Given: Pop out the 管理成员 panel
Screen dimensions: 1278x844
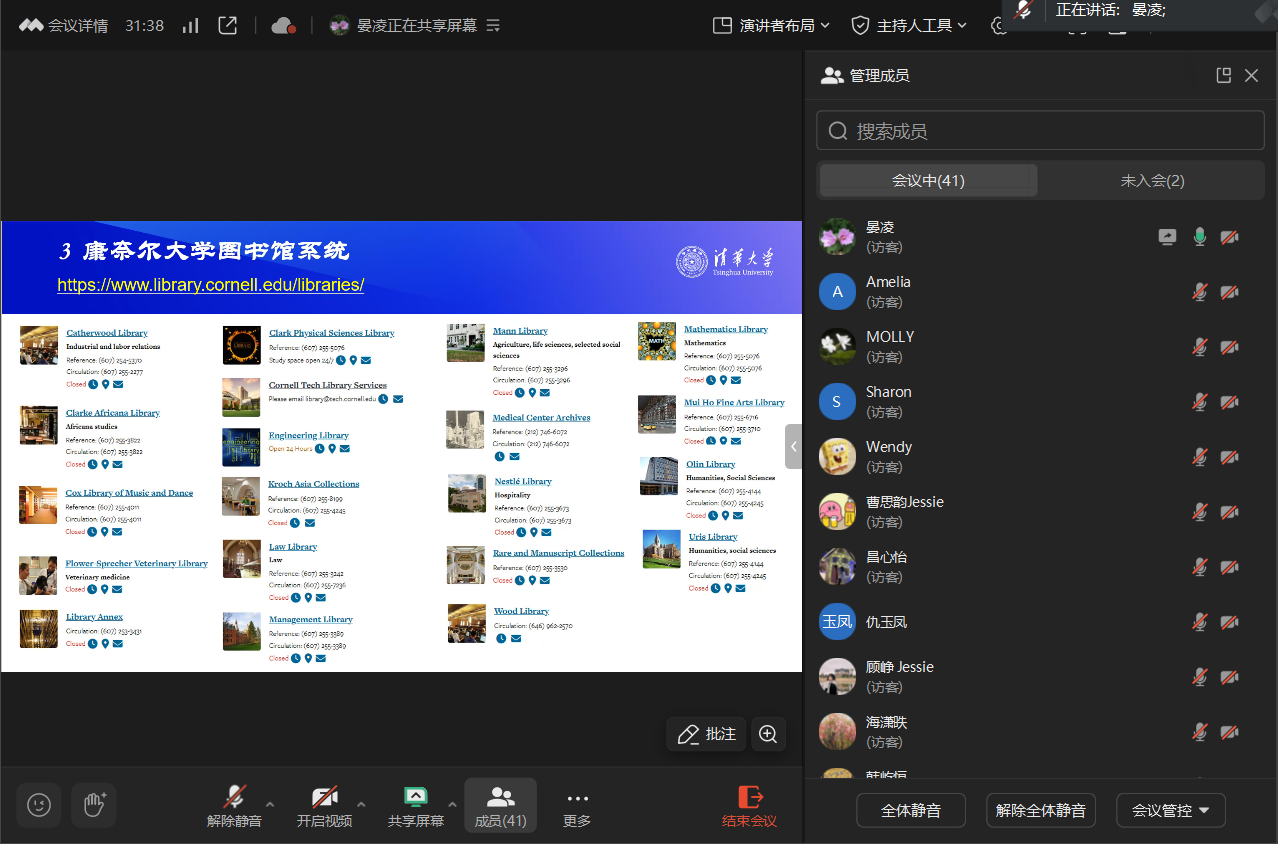Looking at the screenshot, I should point(1223,75).
